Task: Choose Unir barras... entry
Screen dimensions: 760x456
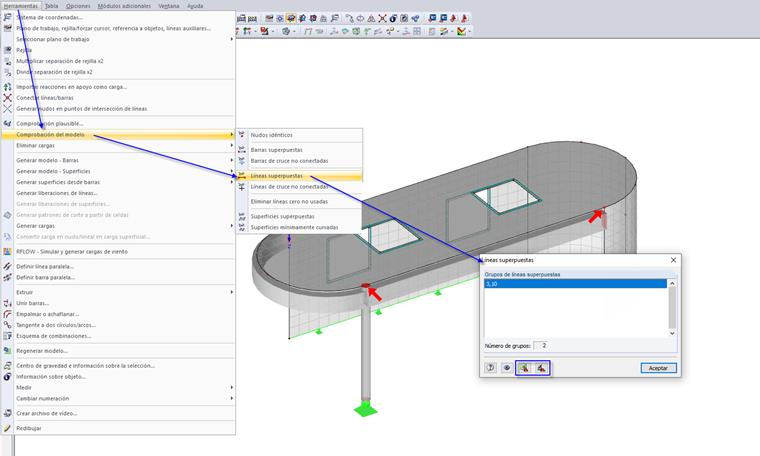Action: [x=118, y=303]
